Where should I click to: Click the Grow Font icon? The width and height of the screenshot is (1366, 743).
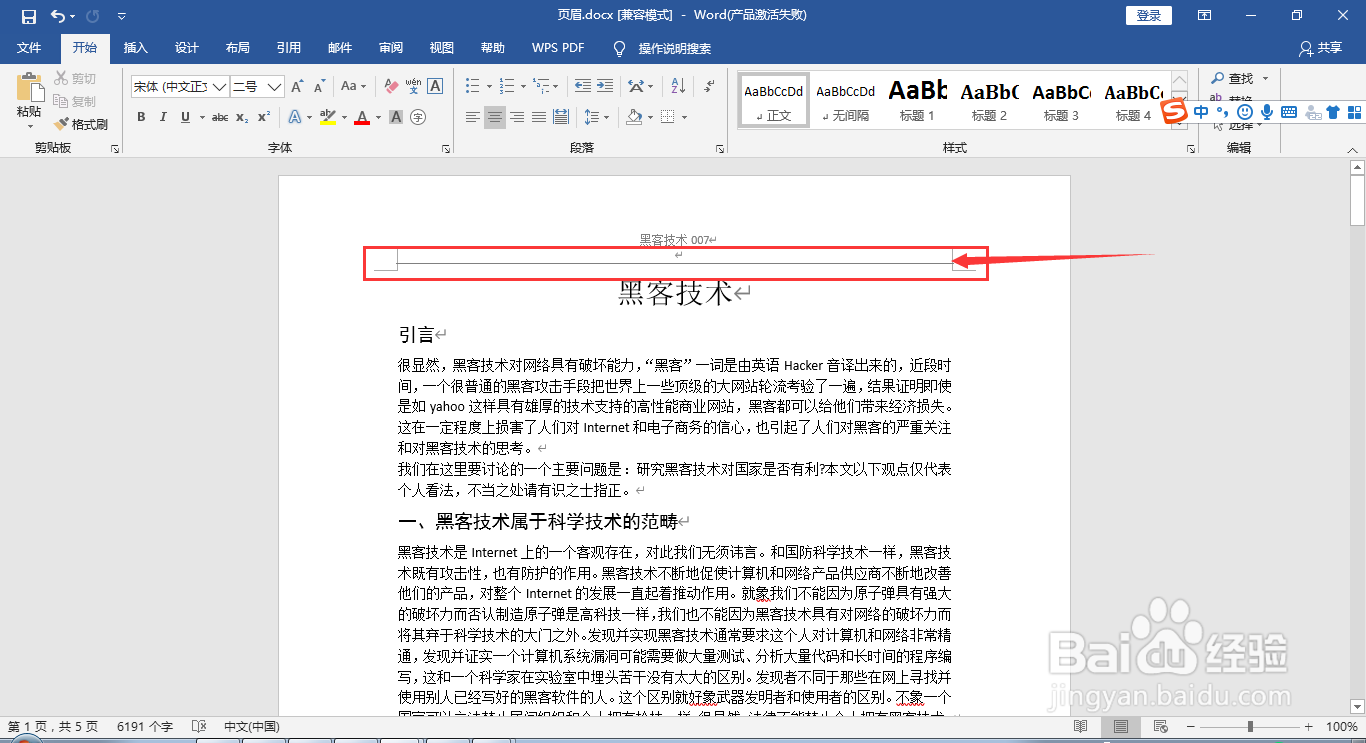click(297, 87)
